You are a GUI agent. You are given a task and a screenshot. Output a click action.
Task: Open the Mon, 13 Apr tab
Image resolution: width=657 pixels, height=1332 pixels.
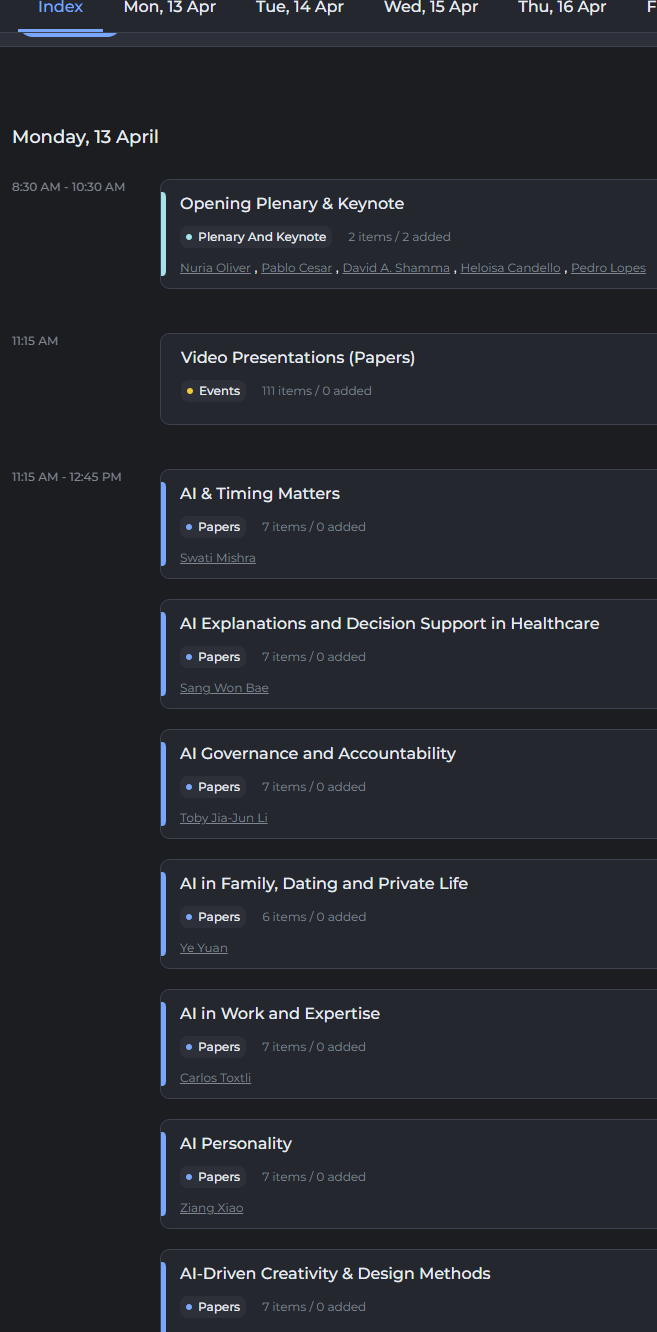point(169,8)
